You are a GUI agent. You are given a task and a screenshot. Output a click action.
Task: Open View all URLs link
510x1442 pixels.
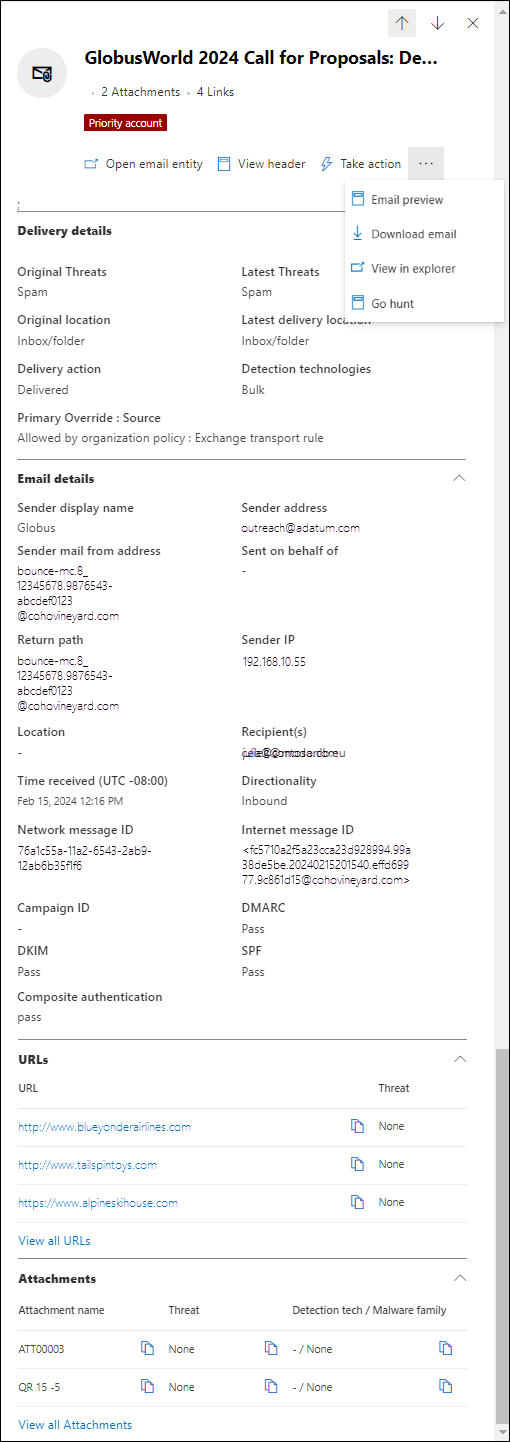(x=54, y=1241)
